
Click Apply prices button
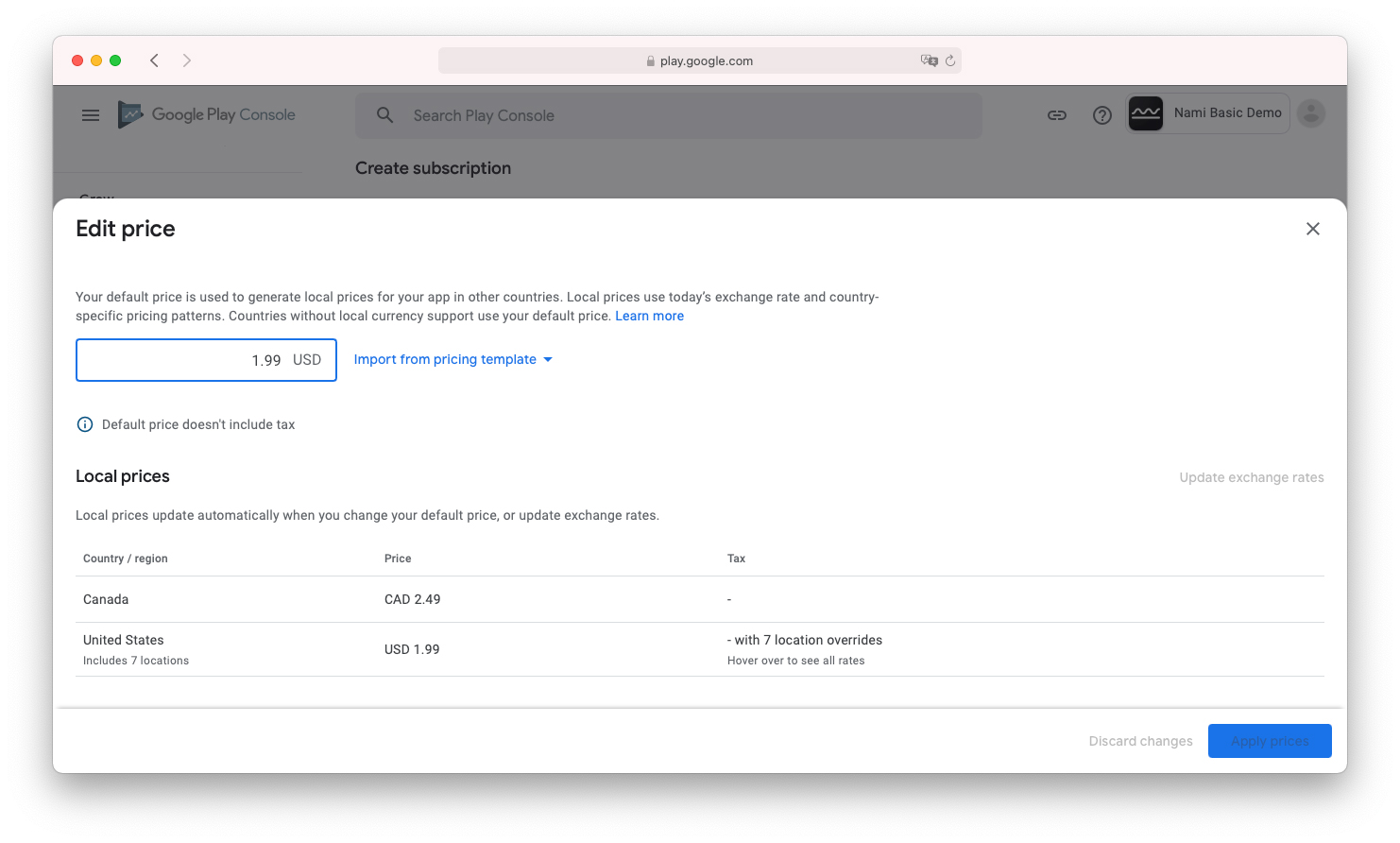point(1270,741)
